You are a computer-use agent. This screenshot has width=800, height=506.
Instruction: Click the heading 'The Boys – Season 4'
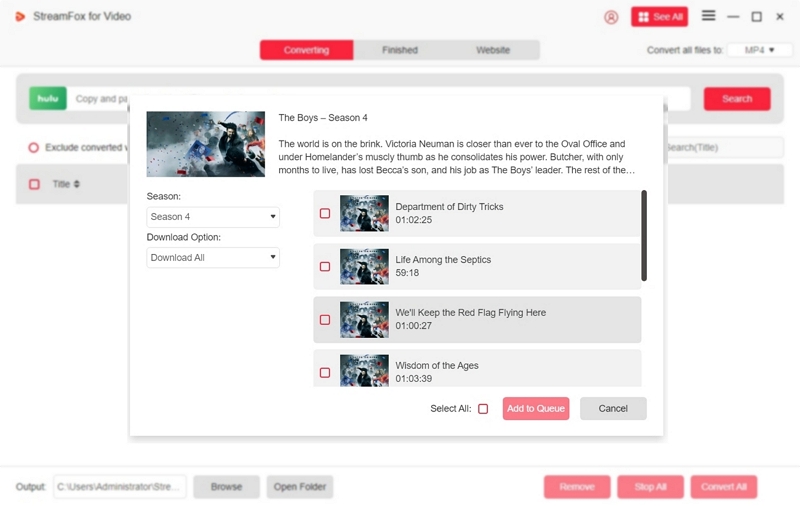pos(323,118)
